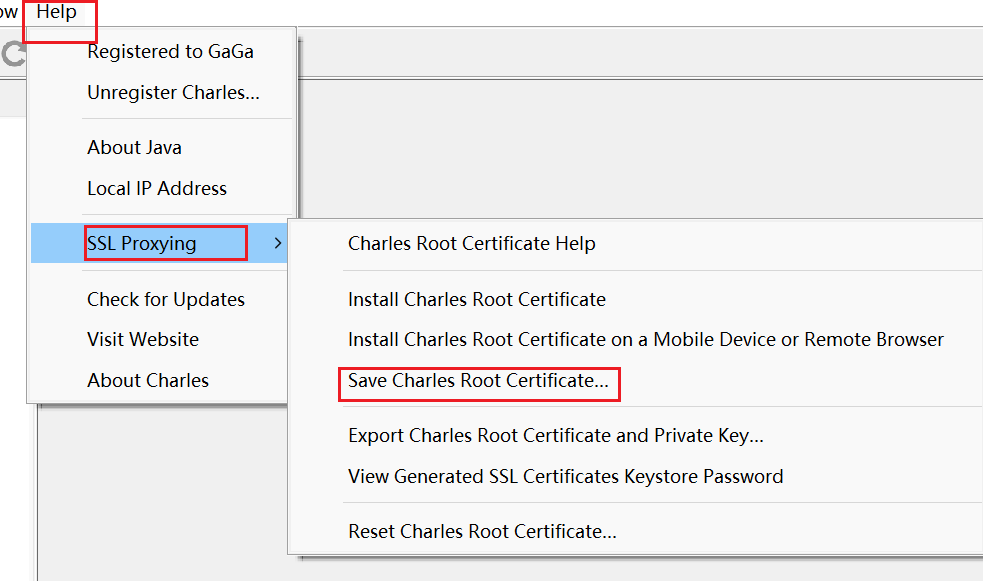View Generated SSL Certificates Keystore Password
Image resolution: width=983 pixels, height=581 pixels.
click(565, 477)
